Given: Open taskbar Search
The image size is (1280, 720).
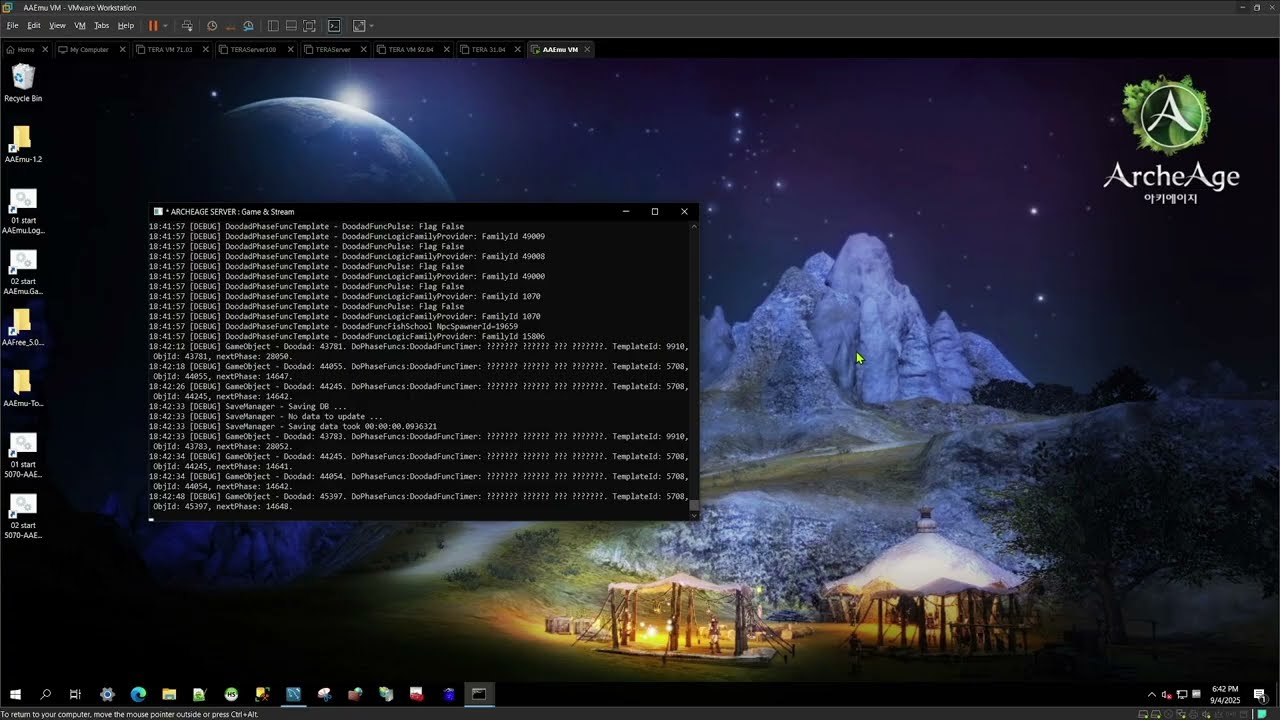Looking at the screenshot, I should 45,694.
